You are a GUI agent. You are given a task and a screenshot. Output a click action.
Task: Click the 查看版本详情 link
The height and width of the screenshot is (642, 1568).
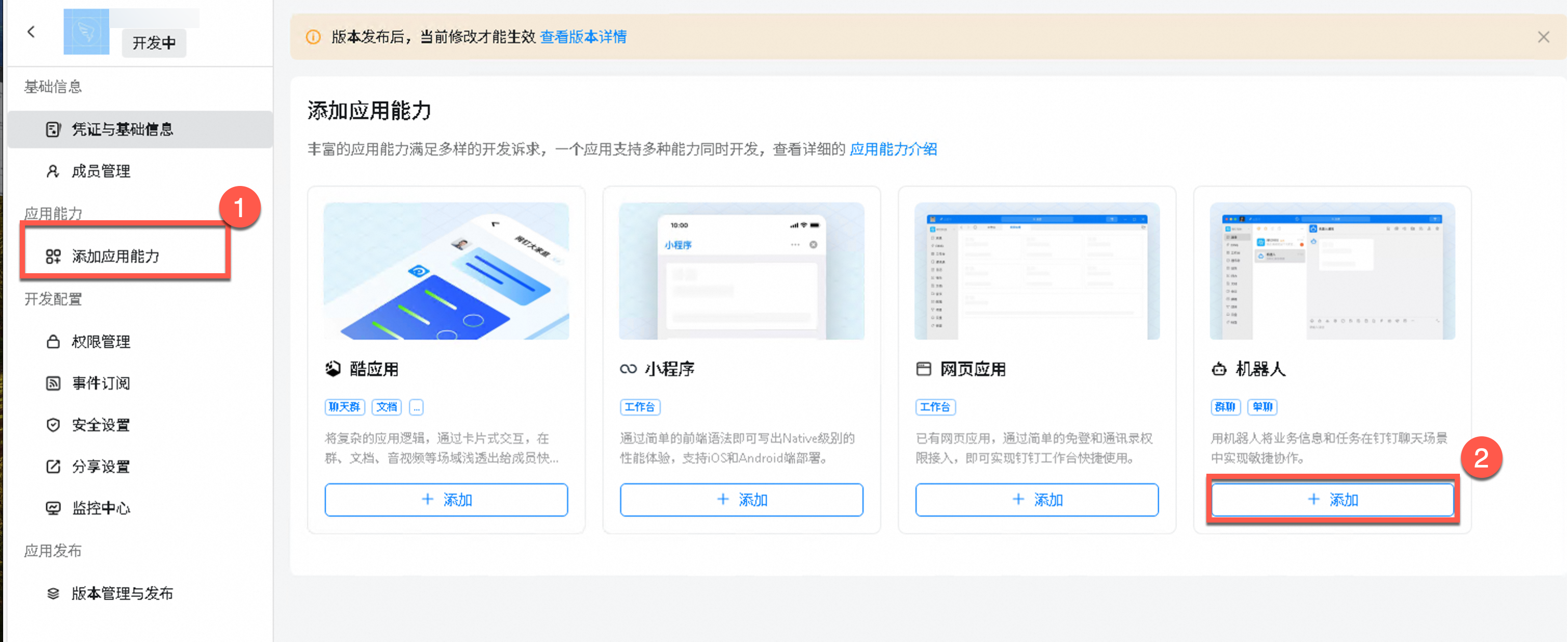[582, 37]
